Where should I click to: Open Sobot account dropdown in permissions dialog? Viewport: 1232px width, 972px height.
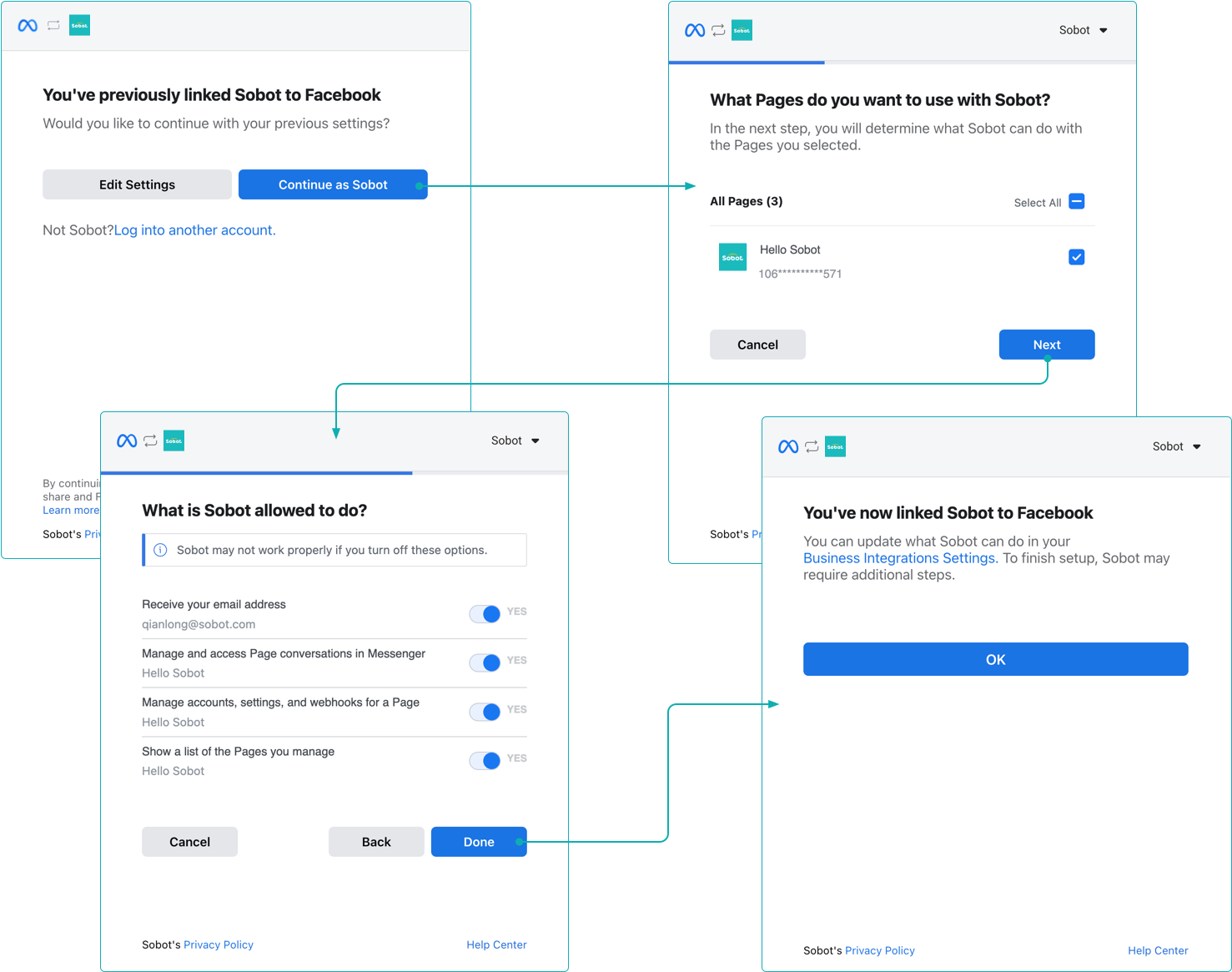(x=515, y=441)
